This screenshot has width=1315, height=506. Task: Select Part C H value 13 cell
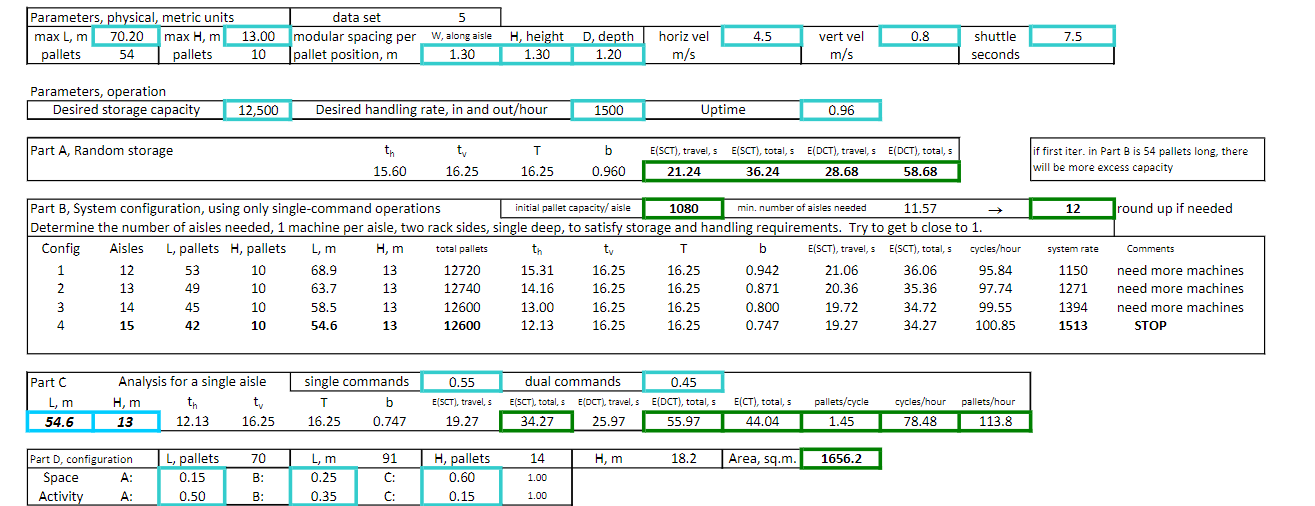point(125,421)
